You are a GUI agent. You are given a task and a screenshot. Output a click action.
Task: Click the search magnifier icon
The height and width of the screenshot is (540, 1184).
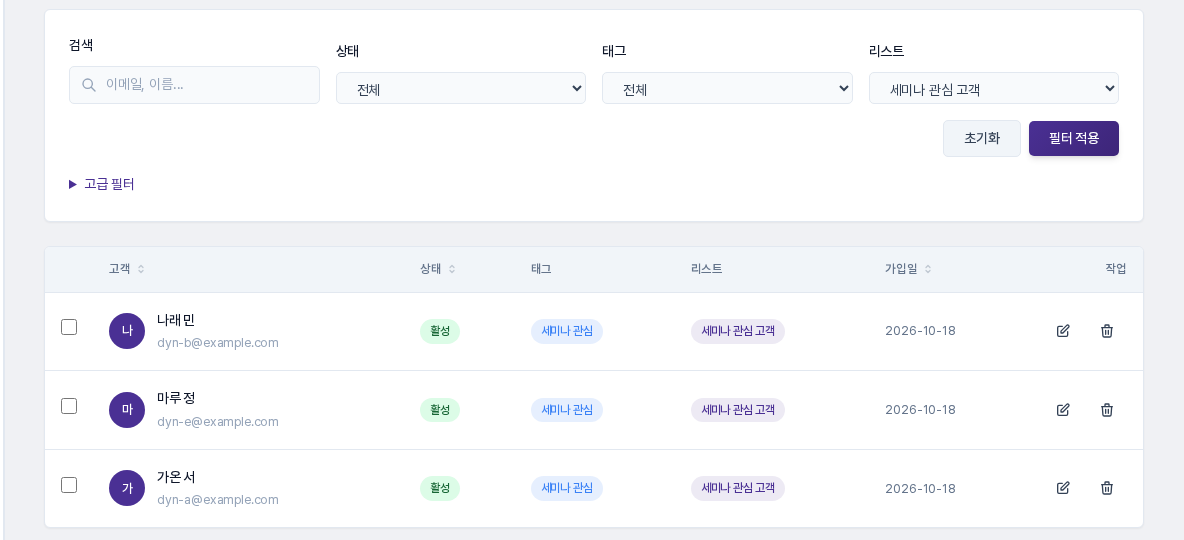pos(88,85)
